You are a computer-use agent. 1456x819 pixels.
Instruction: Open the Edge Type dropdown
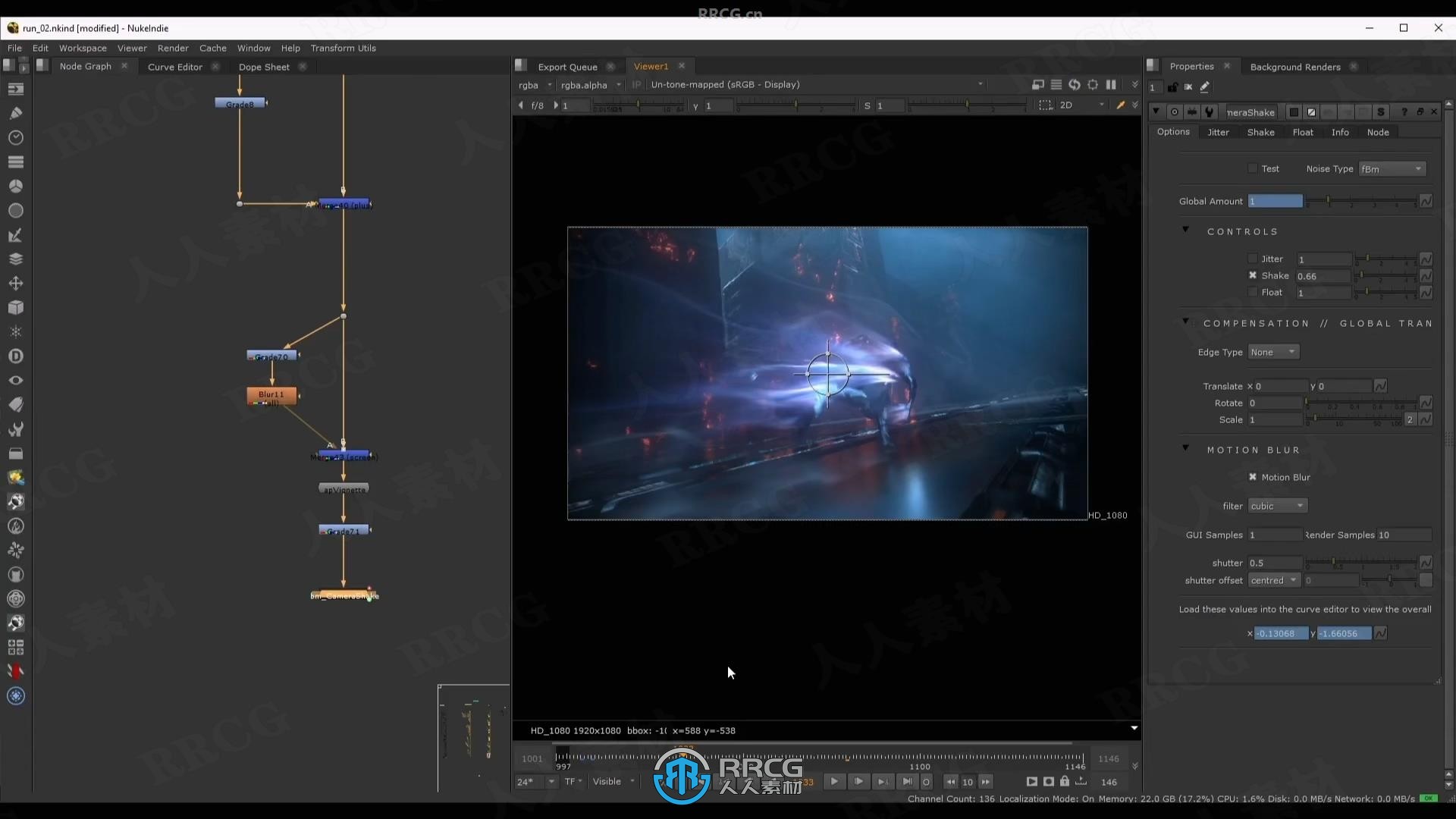click(1274, 352)
